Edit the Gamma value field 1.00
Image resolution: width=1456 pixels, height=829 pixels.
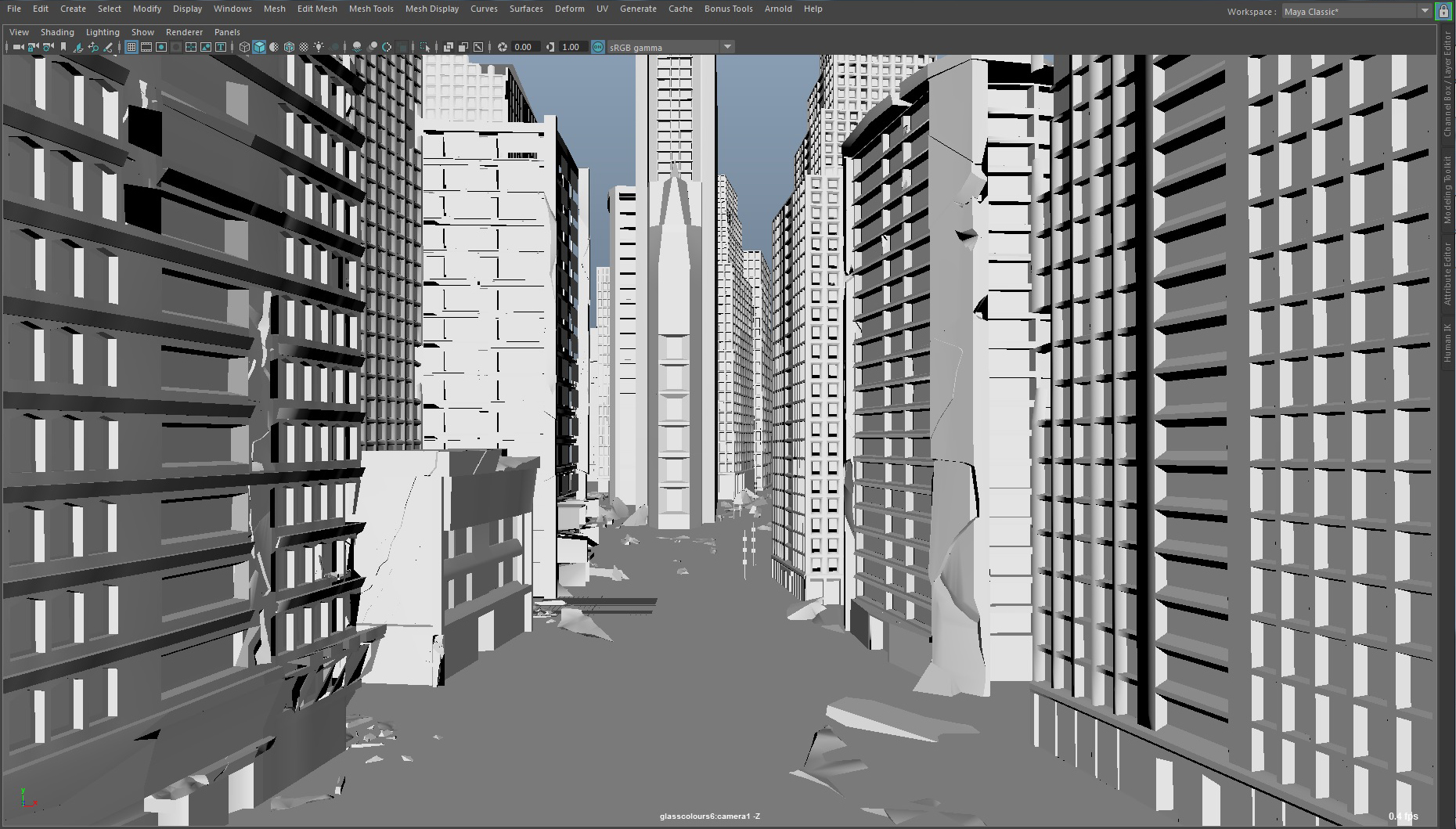(573, 47)
